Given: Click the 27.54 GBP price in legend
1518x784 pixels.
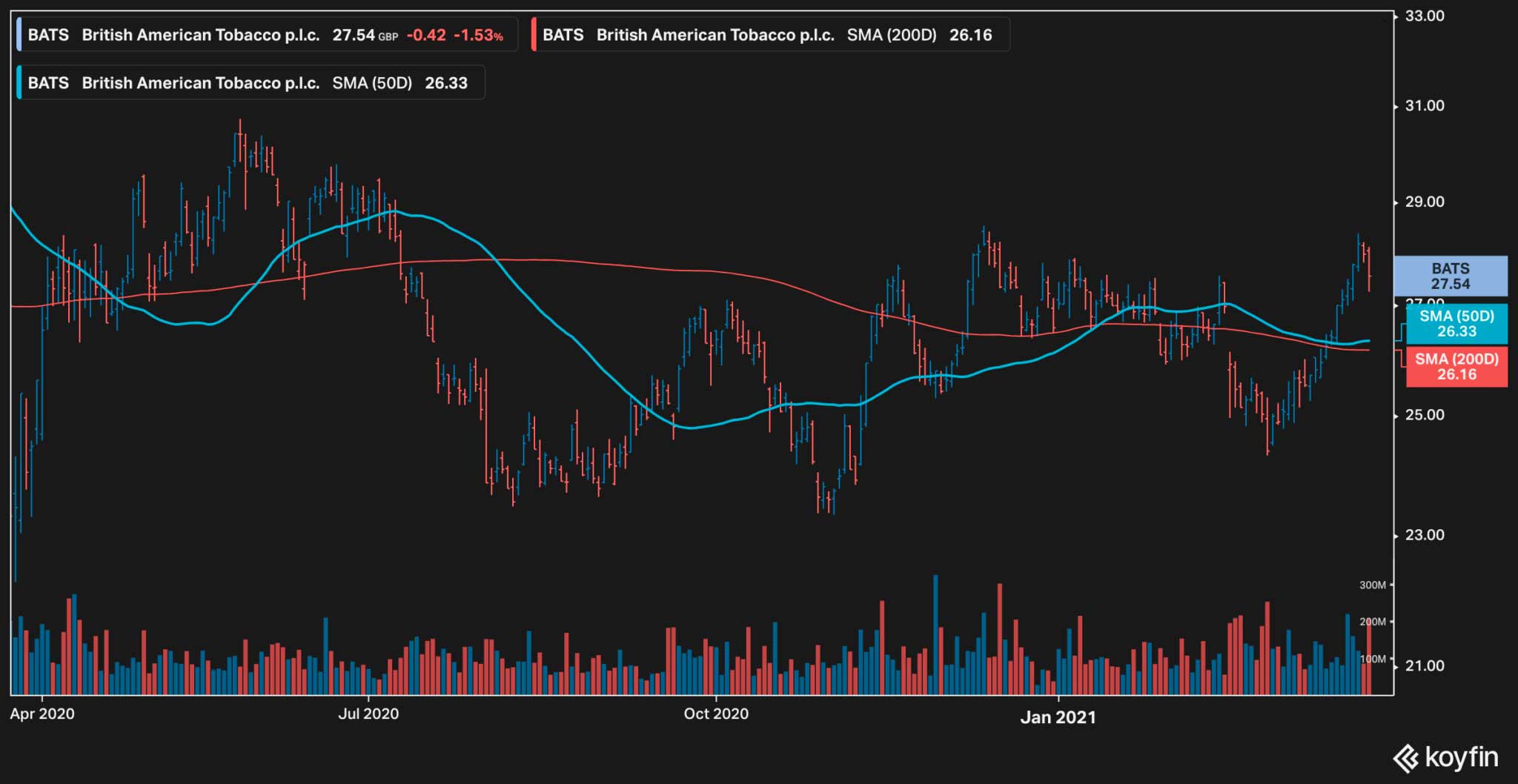Looking at the screenshot, I should [x=365, y=35].
